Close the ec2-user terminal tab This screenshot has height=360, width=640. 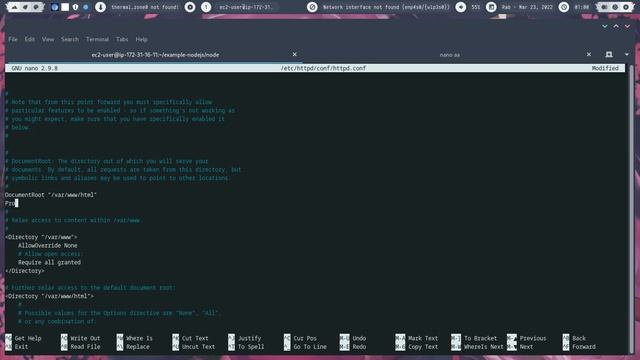coord(295,54)
